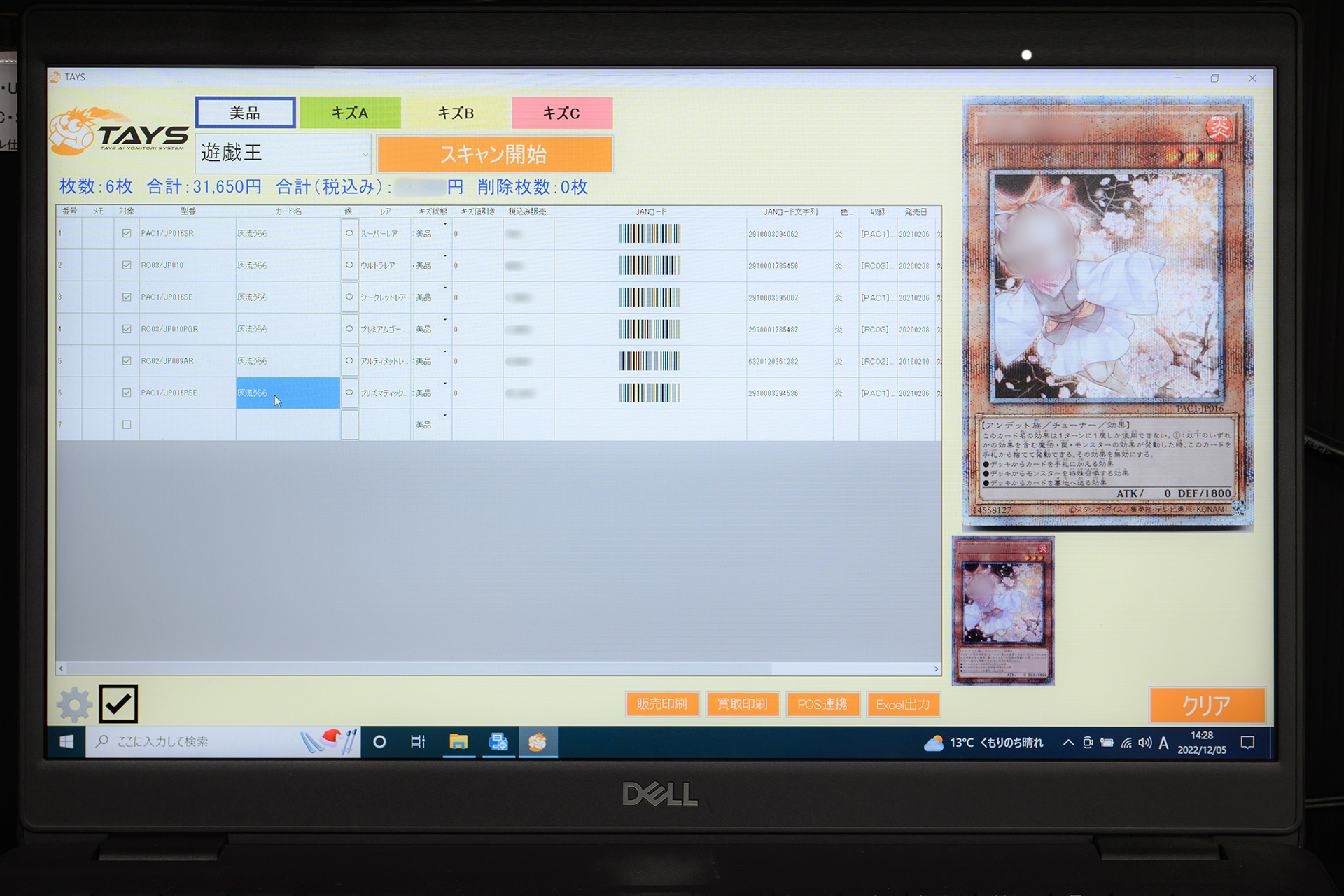The height and width of the screenshot is (896, 1344).
Task: Check the empty target box in row 7
Action: click(x=127, y=424)
